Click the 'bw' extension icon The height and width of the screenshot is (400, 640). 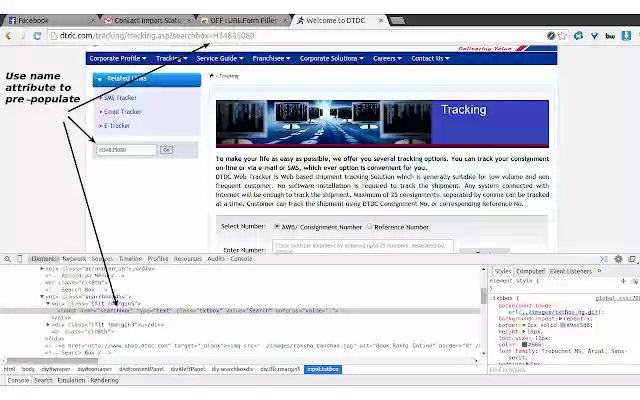pyautogui.click(x=610, y=36)
